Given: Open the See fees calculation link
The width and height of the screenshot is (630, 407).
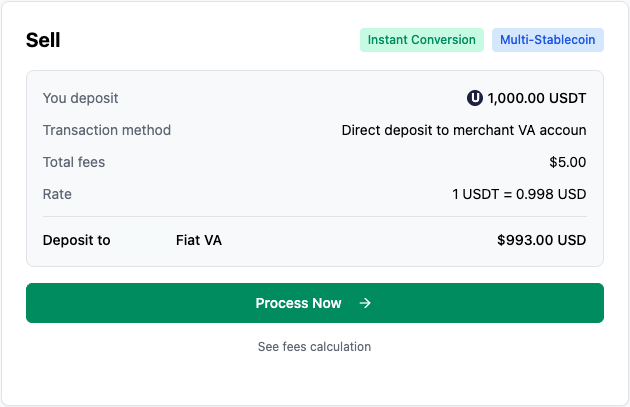Looking at the screenshot, I should 314,347.
